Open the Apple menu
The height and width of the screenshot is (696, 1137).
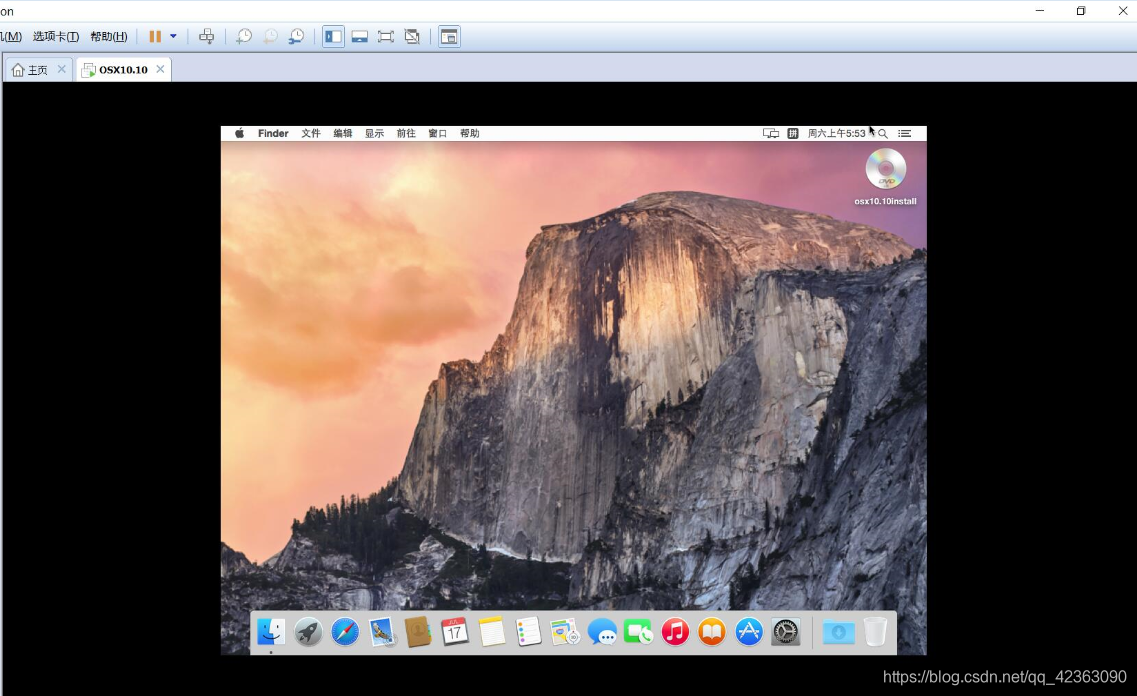(x=239, y=133)
